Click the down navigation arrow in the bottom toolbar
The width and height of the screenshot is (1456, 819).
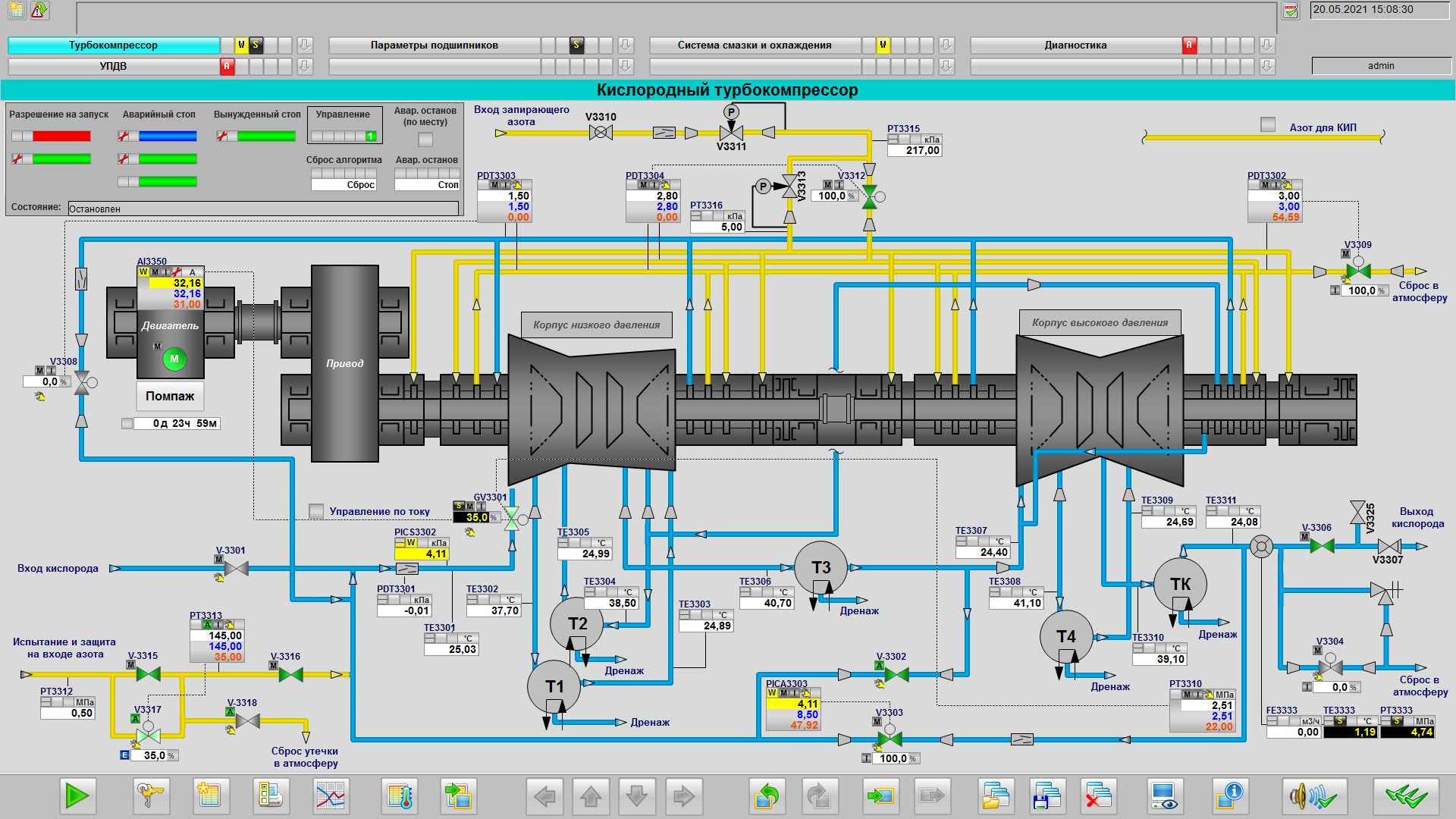637,796
